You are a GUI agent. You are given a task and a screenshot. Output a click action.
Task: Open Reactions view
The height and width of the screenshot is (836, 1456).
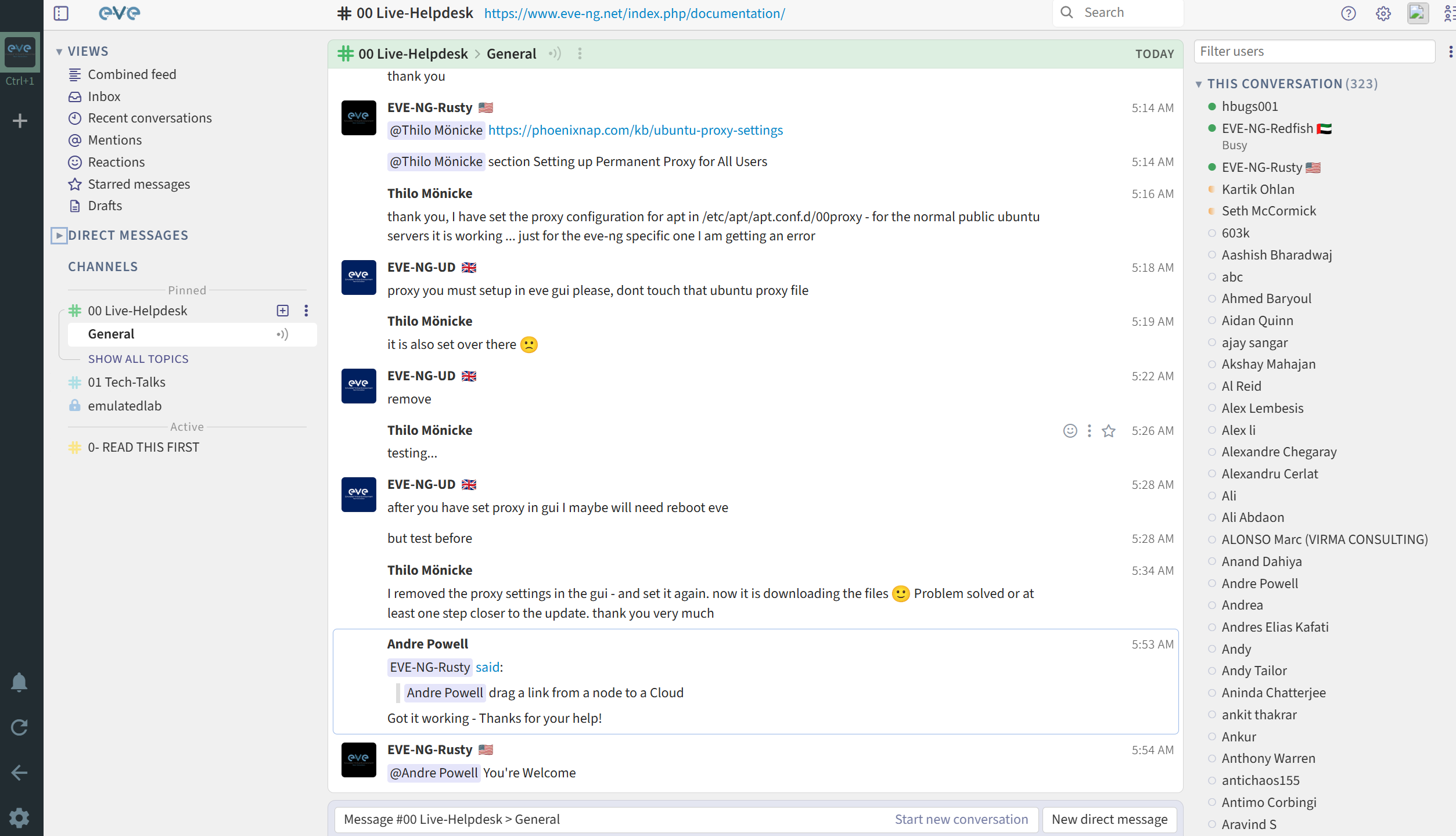[x=116, y=162]
